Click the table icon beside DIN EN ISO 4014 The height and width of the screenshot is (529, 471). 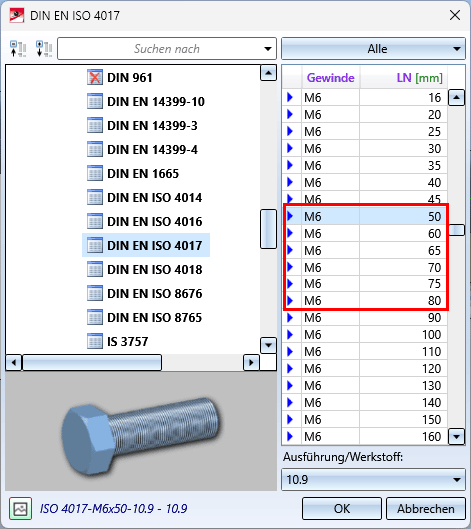coord(95,197)
